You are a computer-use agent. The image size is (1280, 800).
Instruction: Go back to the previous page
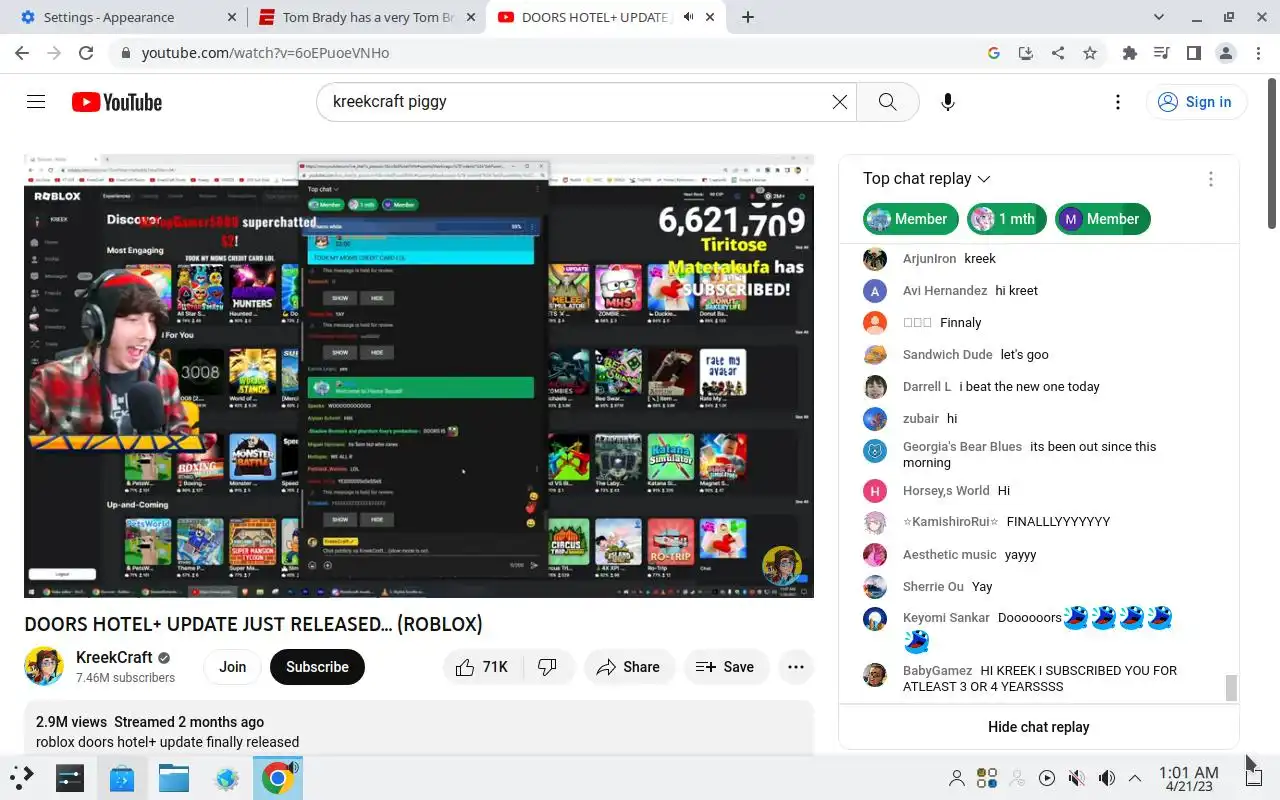click(x=22, y=53)
